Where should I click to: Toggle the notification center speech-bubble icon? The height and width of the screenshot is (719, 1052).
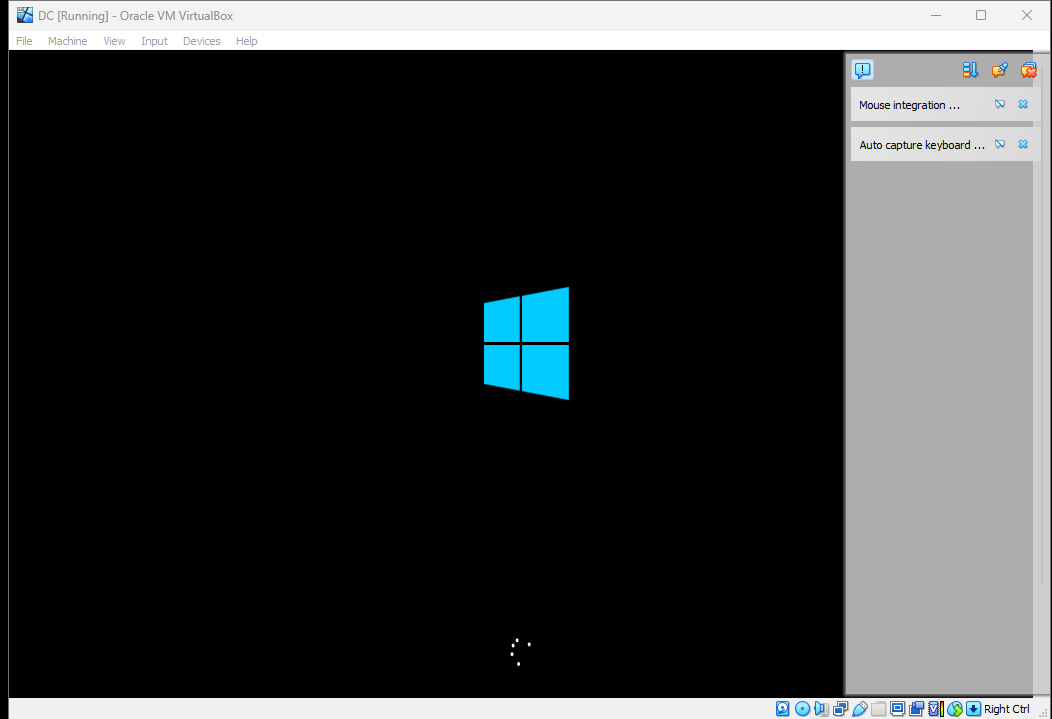(x=863, y=70)
